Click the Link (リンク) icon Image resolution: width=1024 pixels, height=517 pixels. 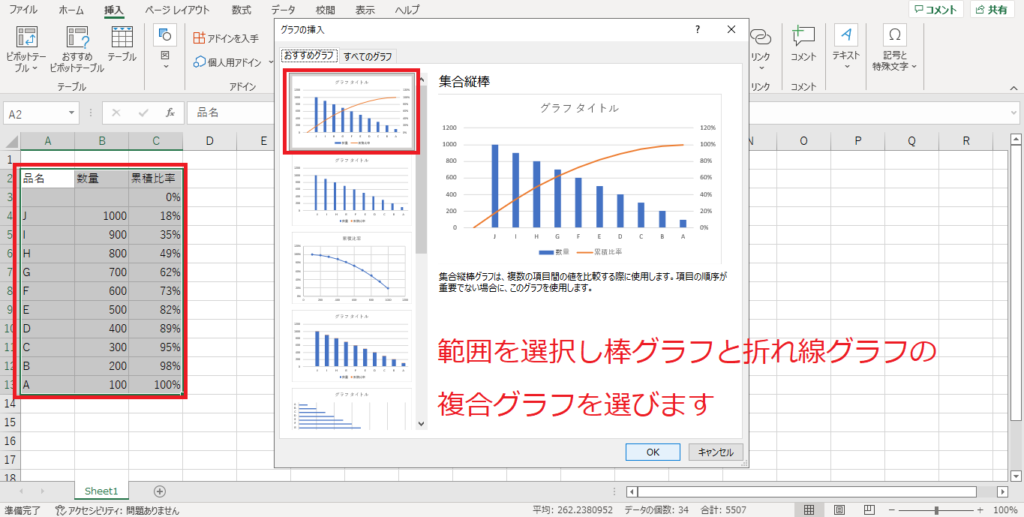click(760, 37)
